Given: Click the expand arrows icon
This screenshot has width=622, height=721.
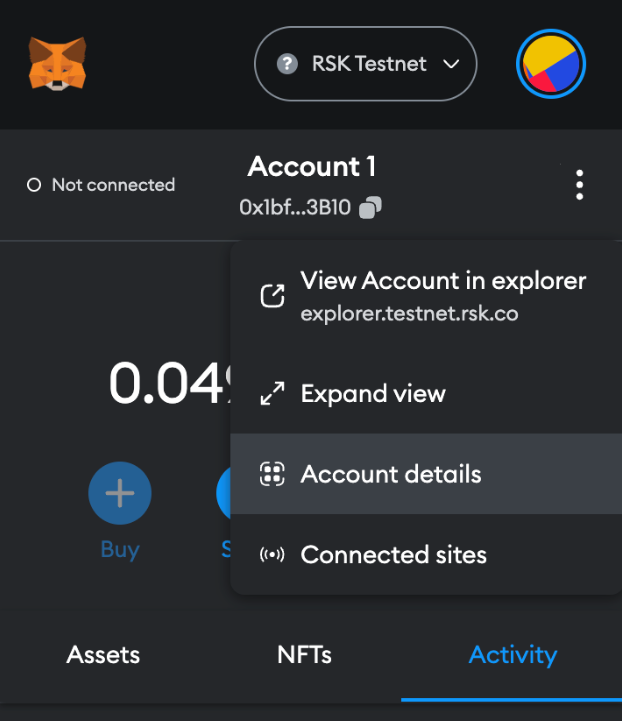Looking at the screenshot, I should tap(272, 393).
